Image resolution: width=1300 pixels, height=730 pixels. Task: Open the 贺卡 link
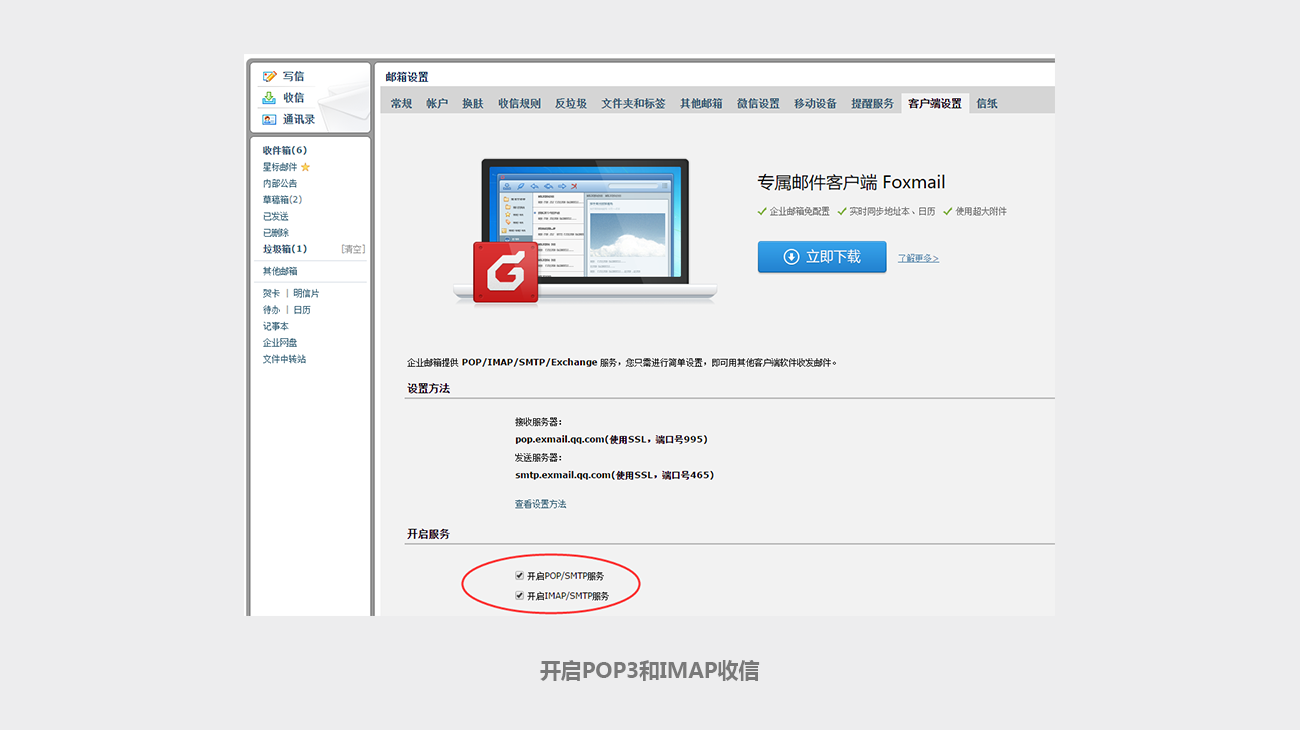click(x=271, y=293)
